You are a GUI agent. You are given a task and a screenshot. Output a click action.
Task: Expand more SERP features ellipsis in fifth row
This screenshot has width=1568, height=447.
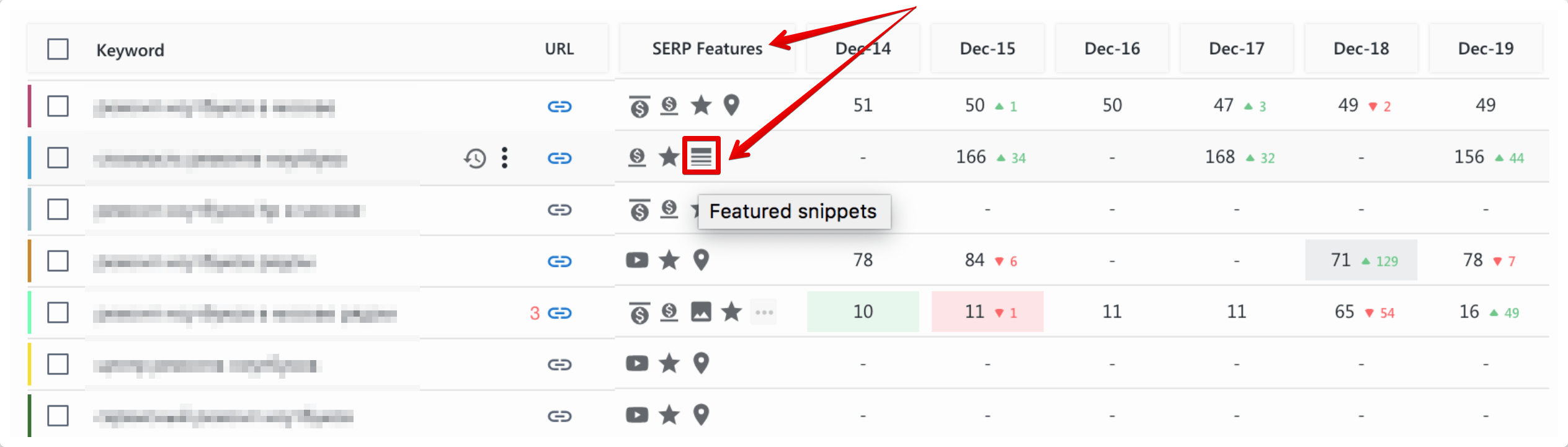[x=764, y=312]
